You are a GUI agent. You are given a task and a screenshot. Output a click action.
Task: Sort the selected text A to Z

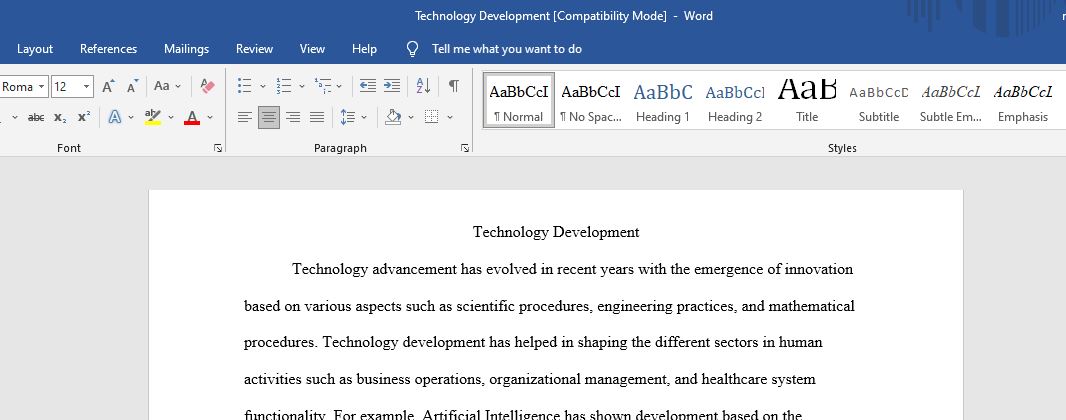coord(424,86)
